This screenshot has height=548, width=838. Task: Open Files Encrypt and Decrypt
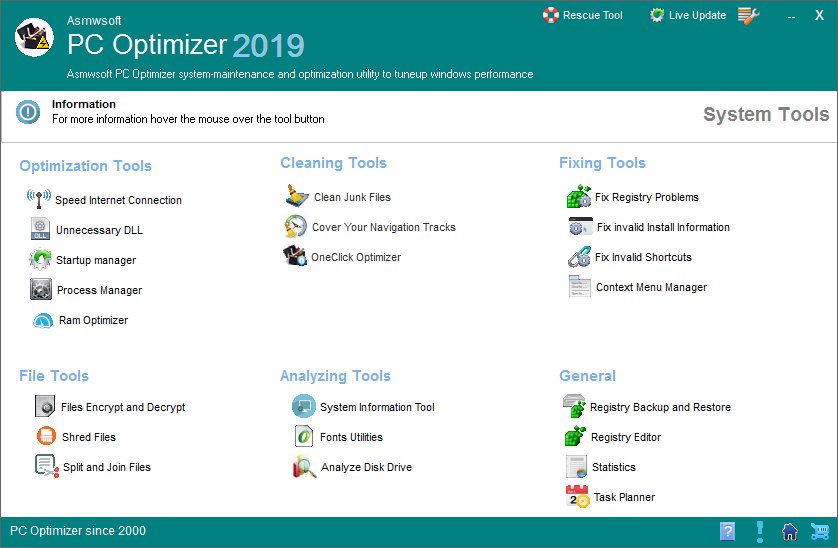[123, 407]
